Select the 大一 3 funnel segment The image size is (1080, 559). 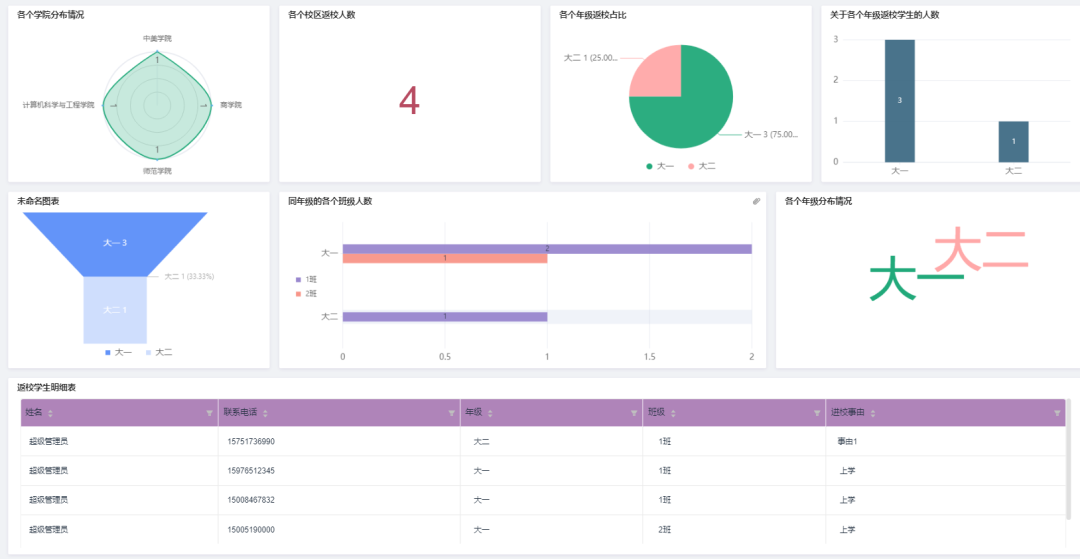click(x=115, y=242)
